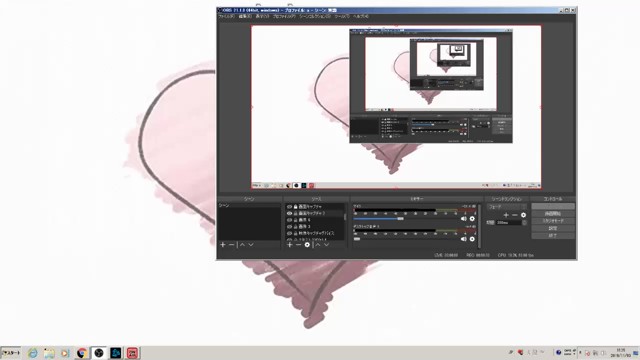
Task: Open the Edit menu in OBS
Action: coord(245,16)
